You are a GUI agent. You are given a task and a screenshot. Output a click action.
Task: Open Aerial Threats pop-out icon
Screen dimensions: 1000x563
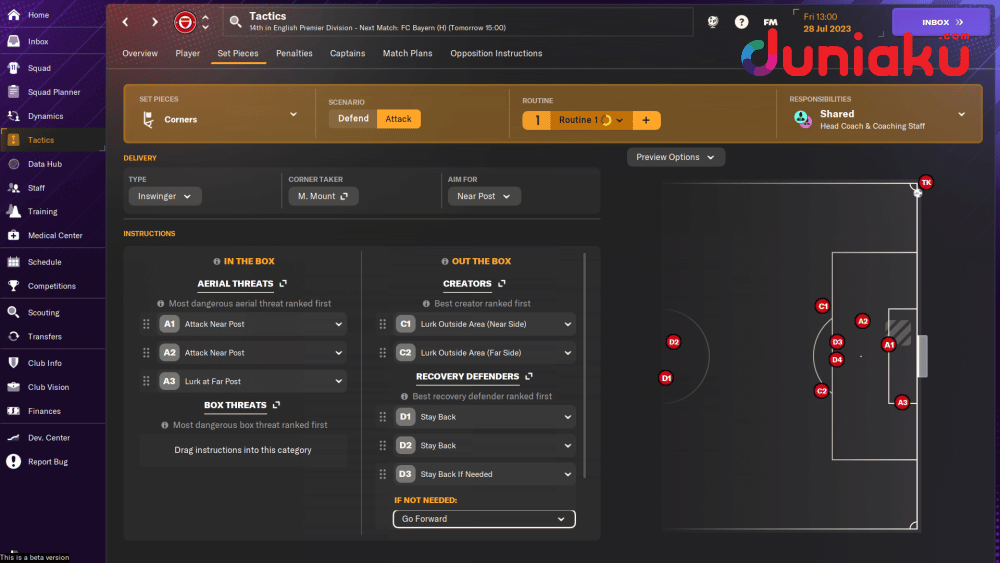(283, 283)
